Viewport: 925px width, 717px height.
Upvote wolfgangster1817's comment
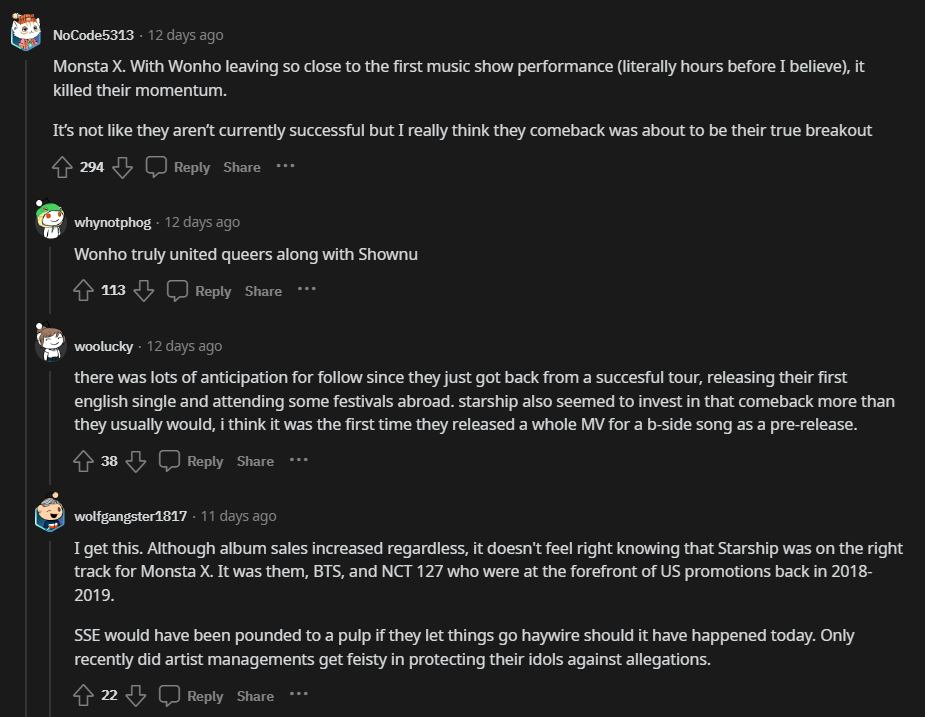pos(84,696)
